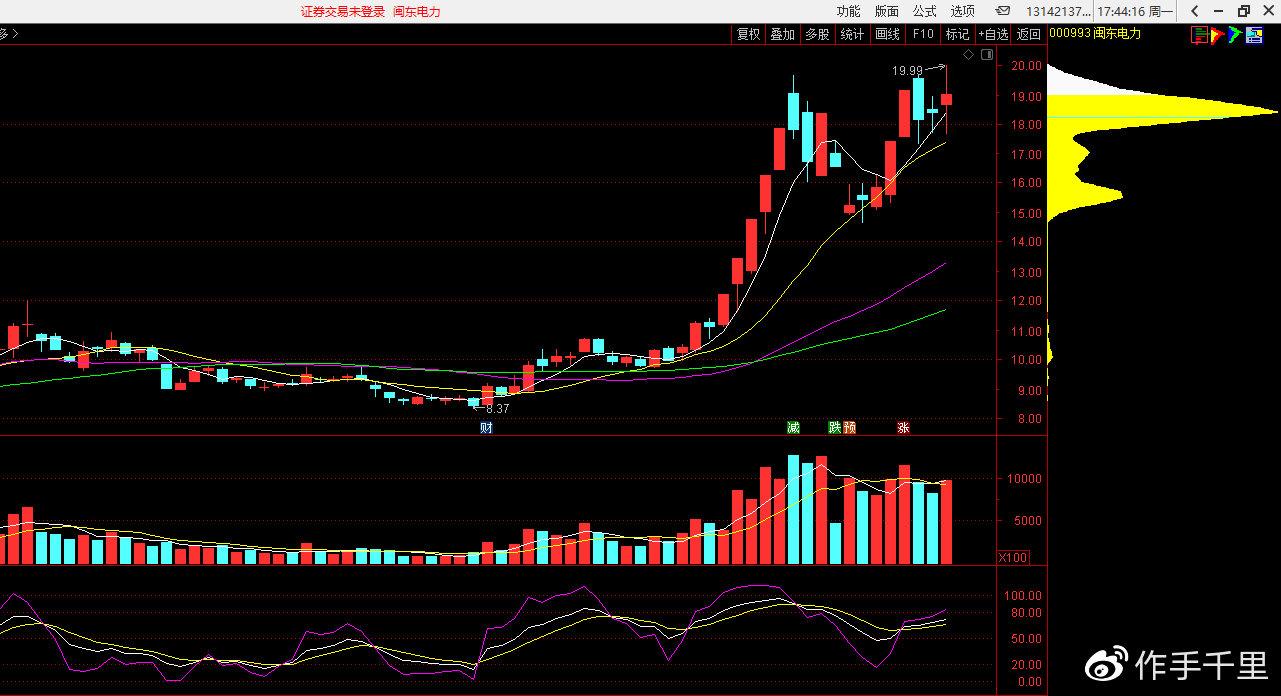Click the last red candlestick on the chart

click(x=946, y=99)
